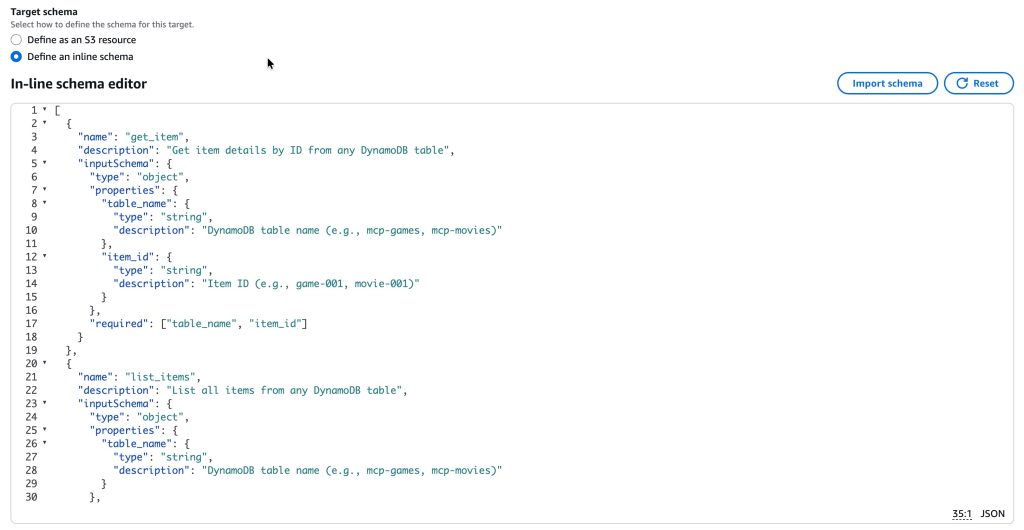Viewport: 1024px width, 530px height.
Task: Choose the "Define an inline schema" radio button
Action: (x=16, y=57)
